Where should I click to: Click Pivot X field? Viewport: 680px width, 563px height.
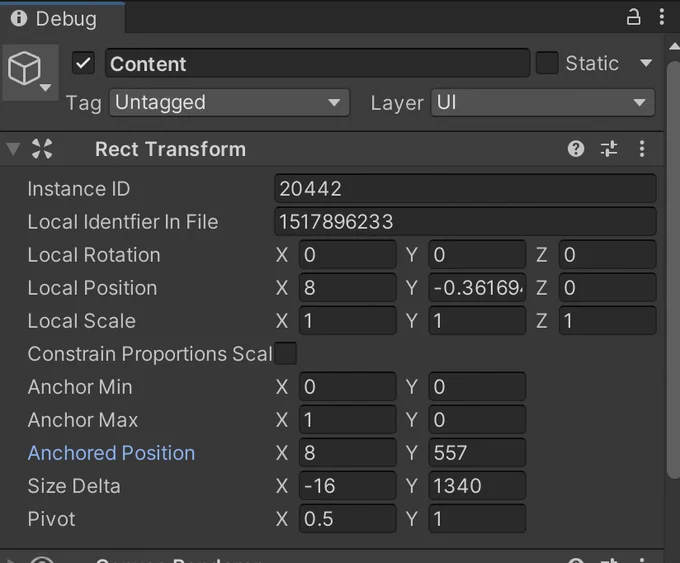pyautogui.click(x=348, y=518)
